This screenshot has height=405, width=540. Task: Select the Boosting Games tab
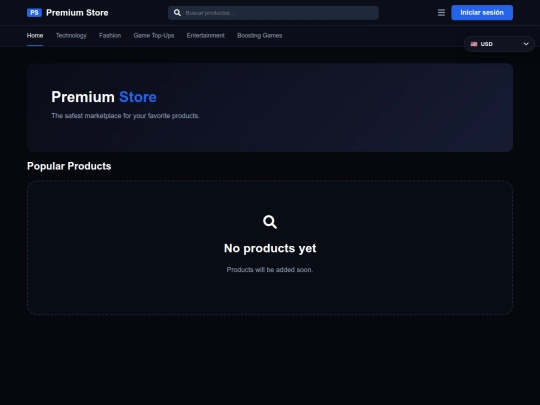(260, 35)
